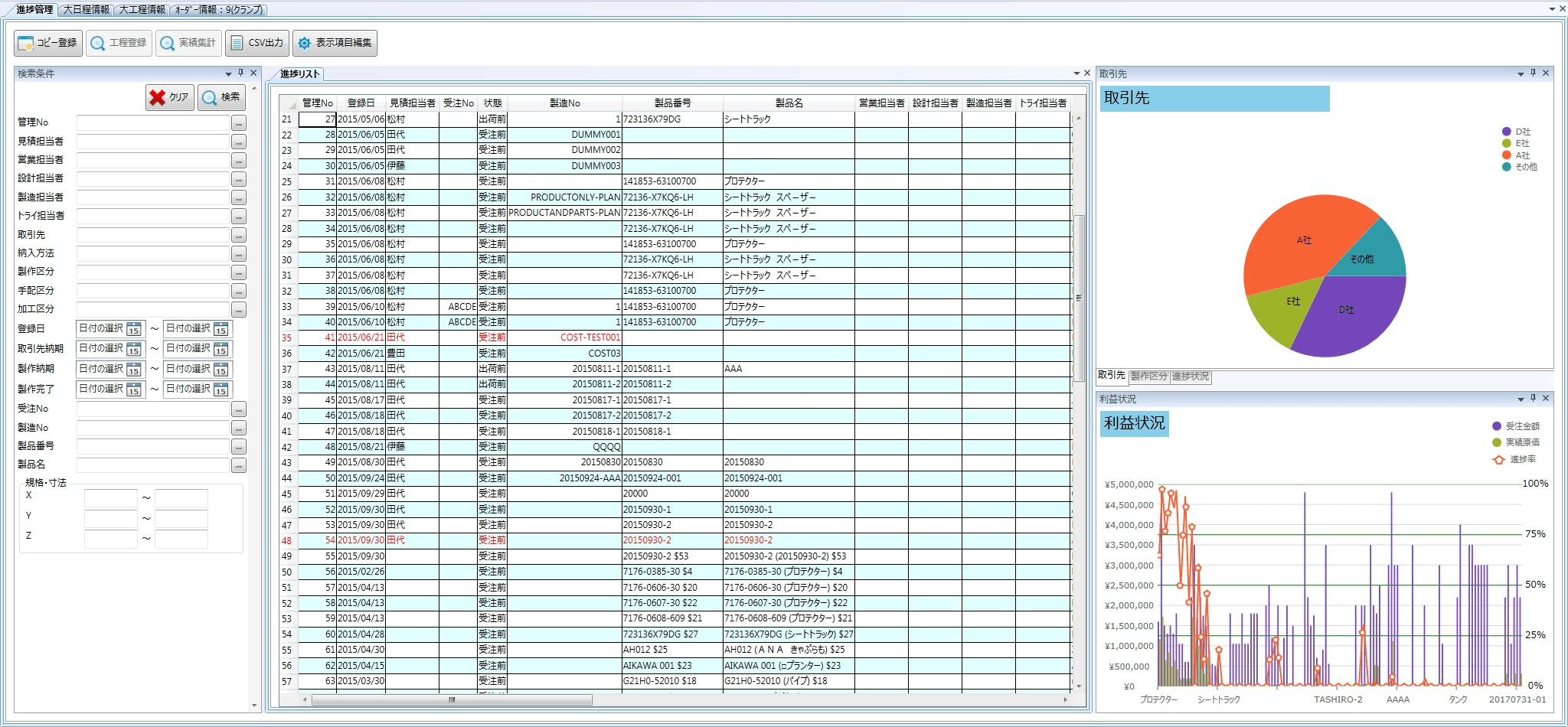
Task: Open 工程登録 from the toolbar
Action: (x=119, y=43)
